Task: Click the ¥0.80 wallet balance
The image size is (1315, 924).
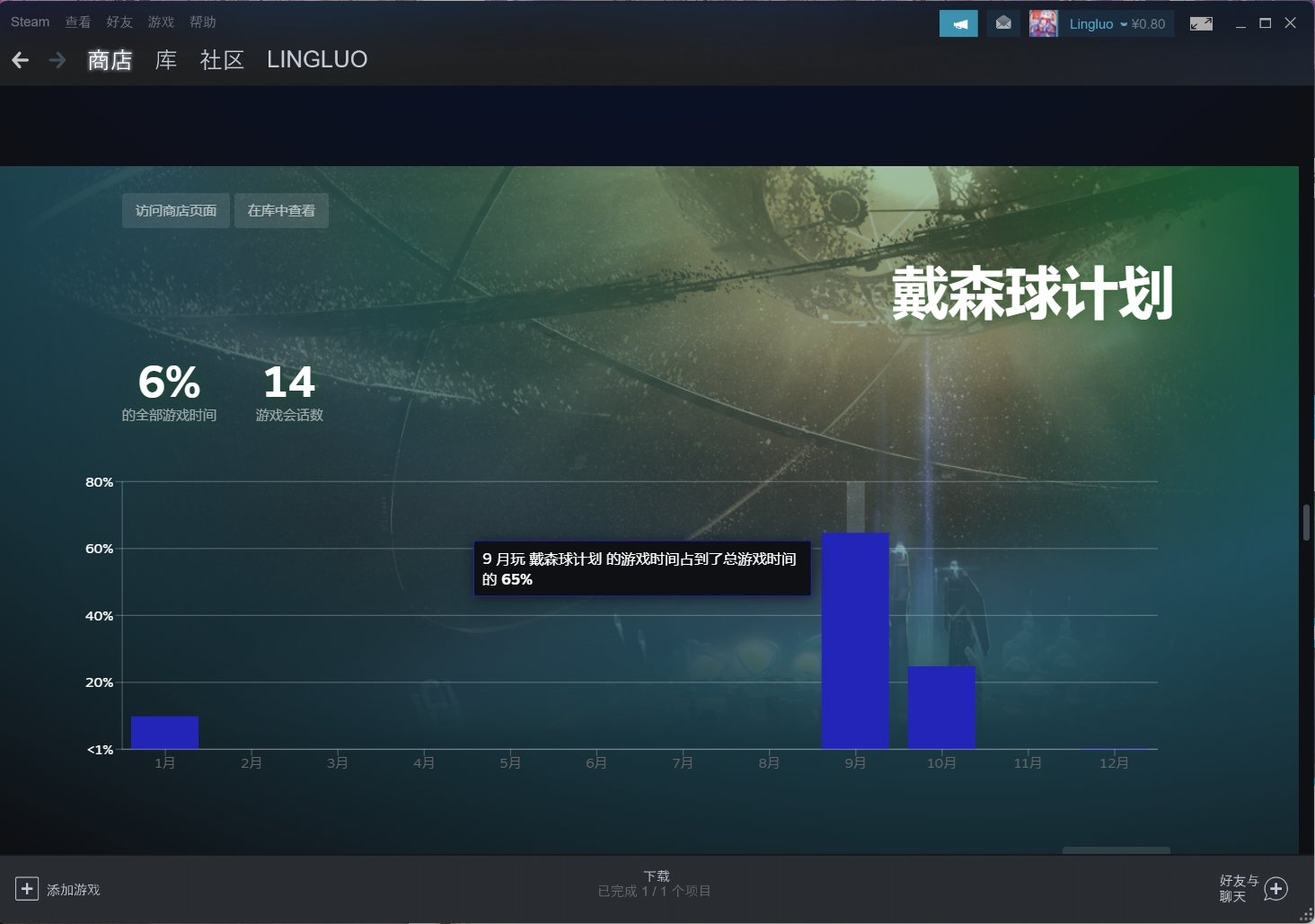Action: click(1148, 24)
